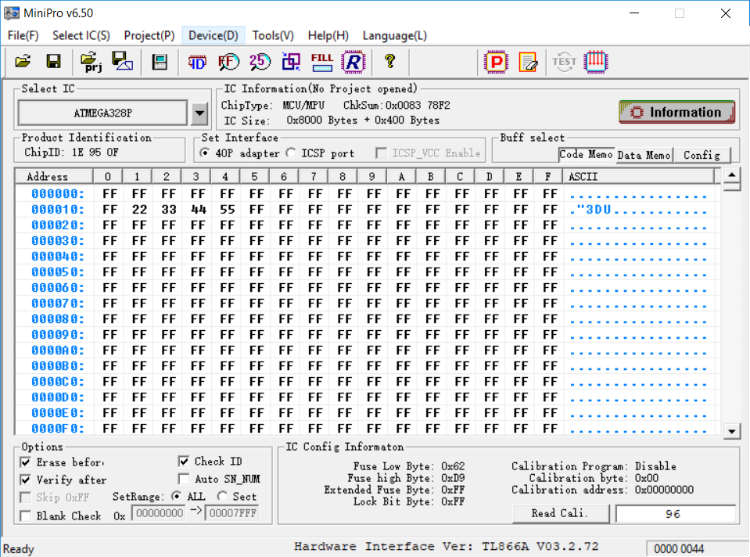
Task: Open project with the prj folder icon
Action: [91, 62]
